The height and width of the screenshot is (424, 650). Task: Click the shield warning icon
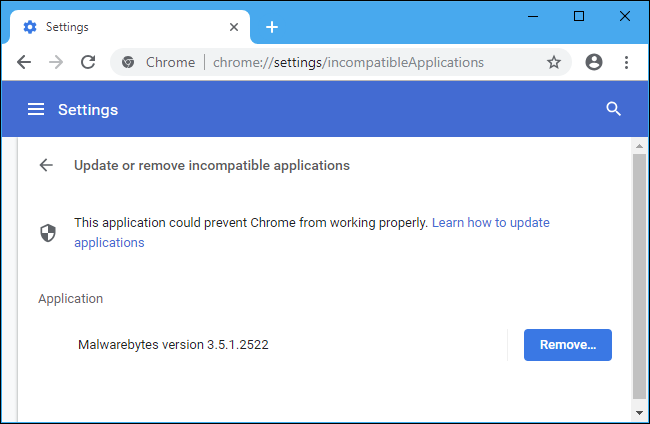[47, 233]
